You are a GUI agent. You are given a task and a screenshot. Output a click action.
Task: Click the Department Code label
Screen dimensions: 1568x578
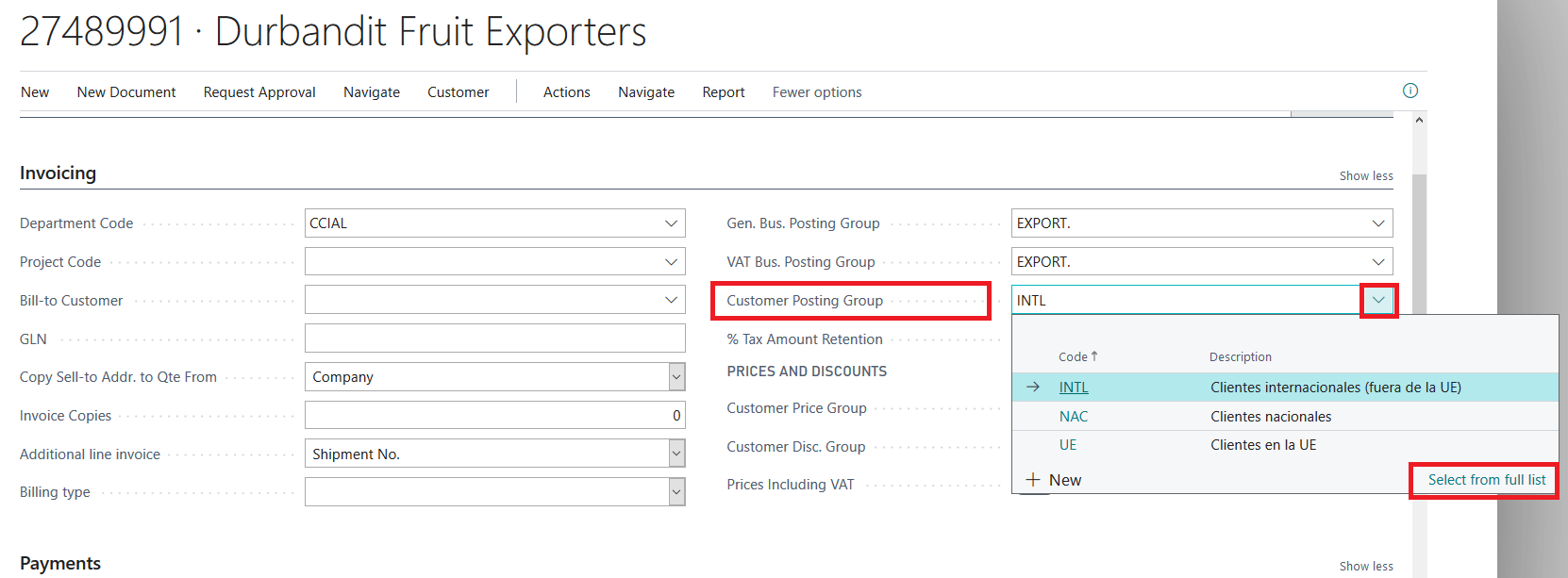(x=76, y=223)
